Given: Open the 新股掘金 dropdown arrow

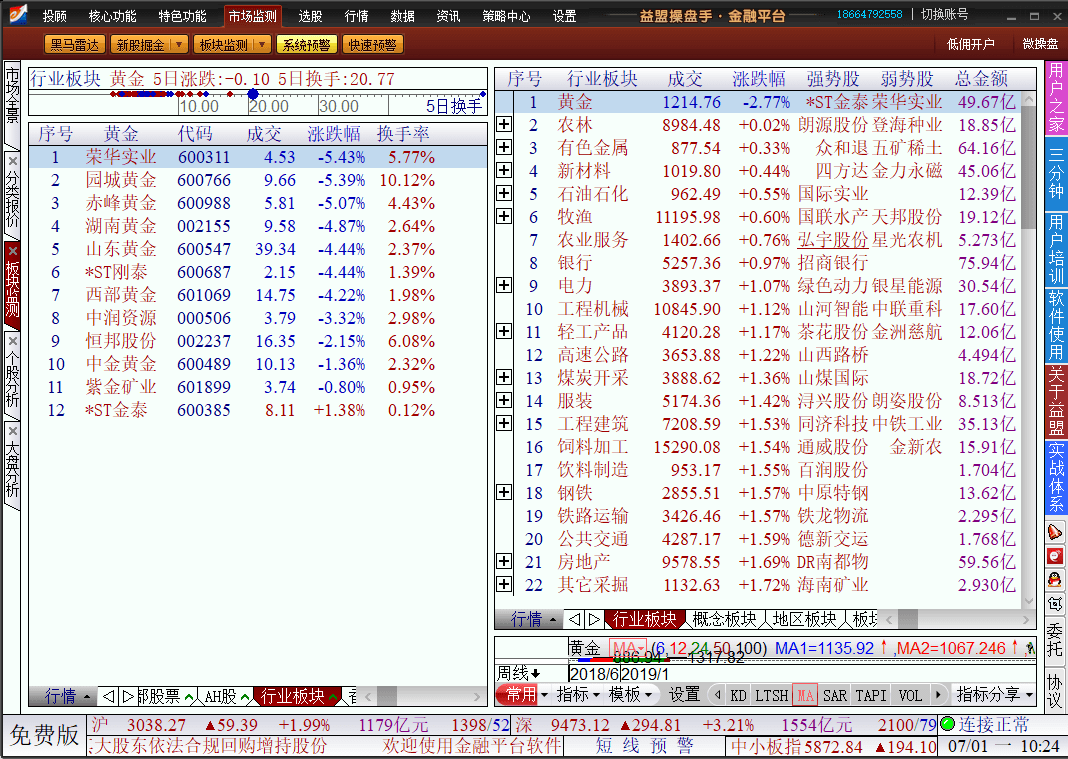Looking at the screenshot, I should [178, 45].
